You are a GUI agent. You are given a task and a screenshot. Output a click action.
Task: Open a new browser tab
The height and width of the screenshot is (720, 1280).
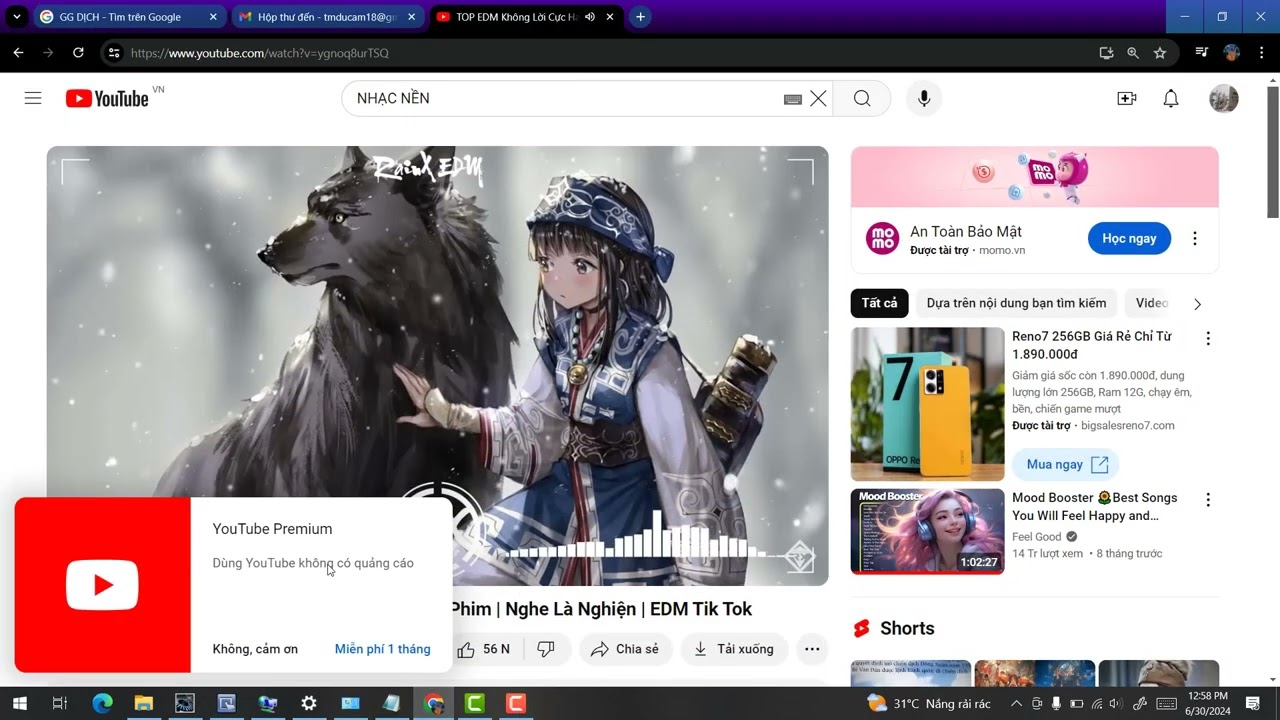point(640,17)
